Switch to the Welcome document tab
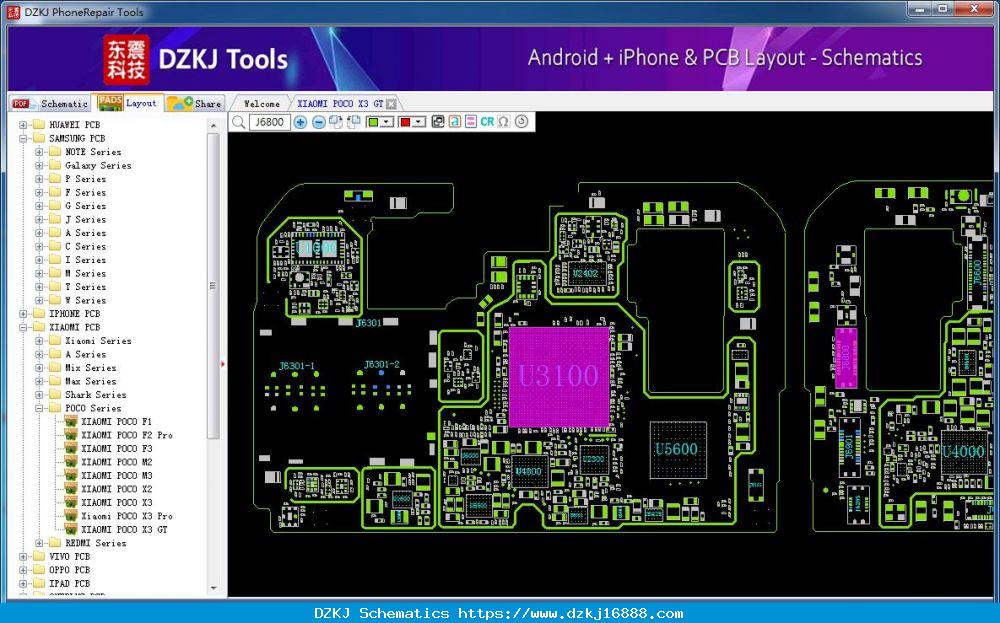1000x623 pixels. coord(261,103)
